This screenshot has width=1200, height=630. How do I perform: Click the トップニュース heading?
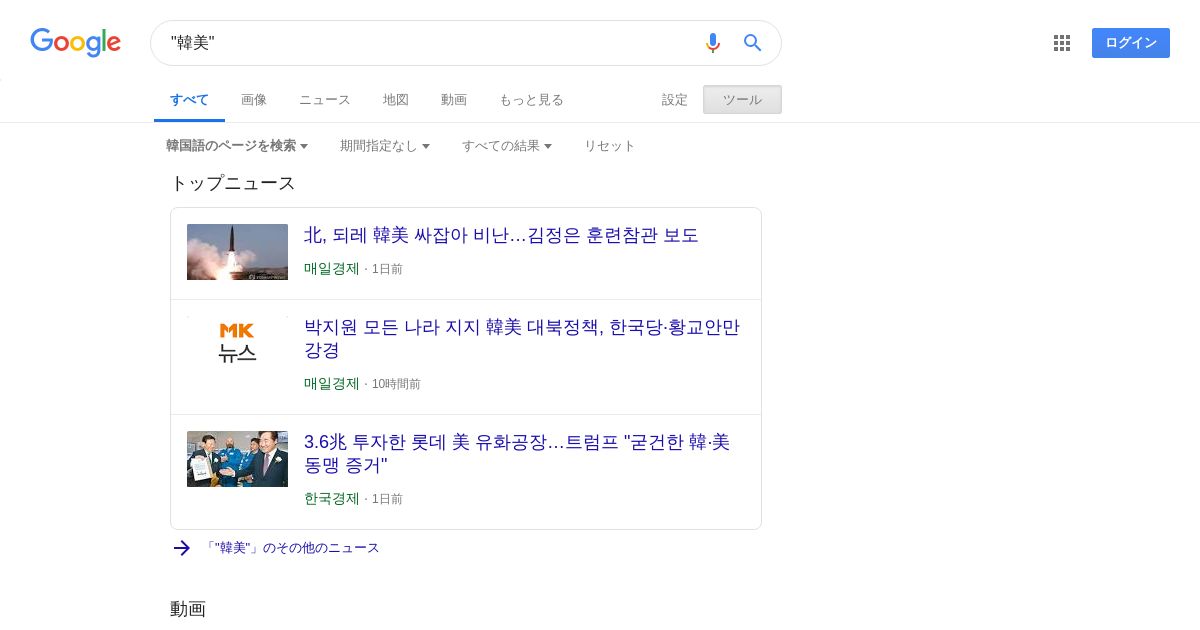(x=233, y=183)
